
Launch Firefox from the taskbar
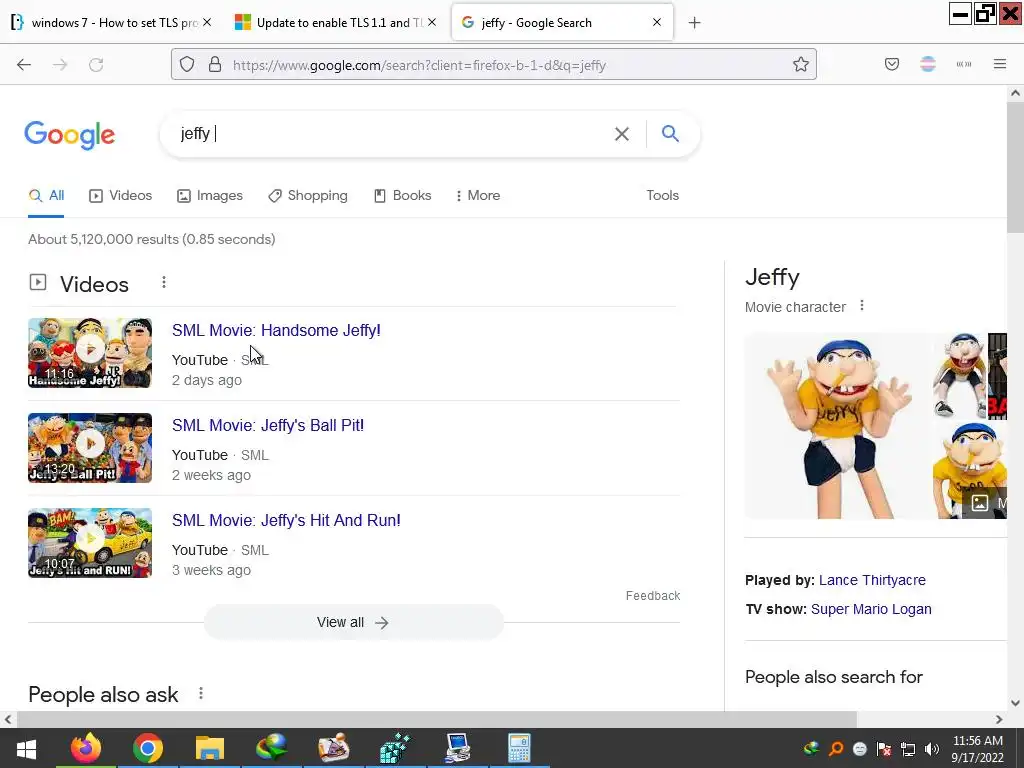coord(86,748)
